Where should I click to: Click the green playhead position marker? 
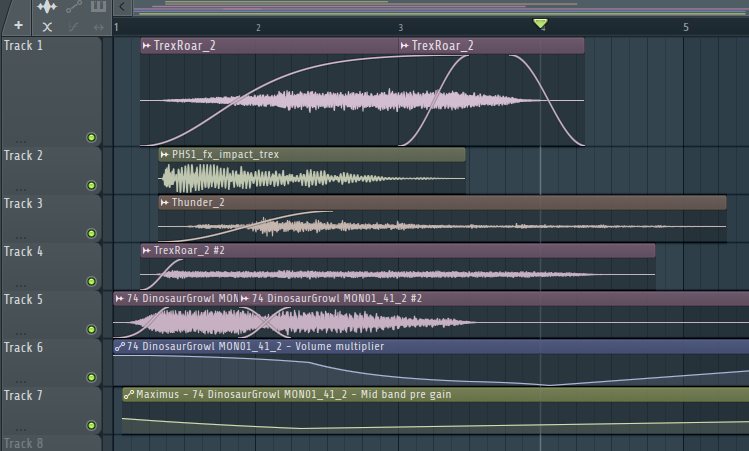(x=540, y=23)
